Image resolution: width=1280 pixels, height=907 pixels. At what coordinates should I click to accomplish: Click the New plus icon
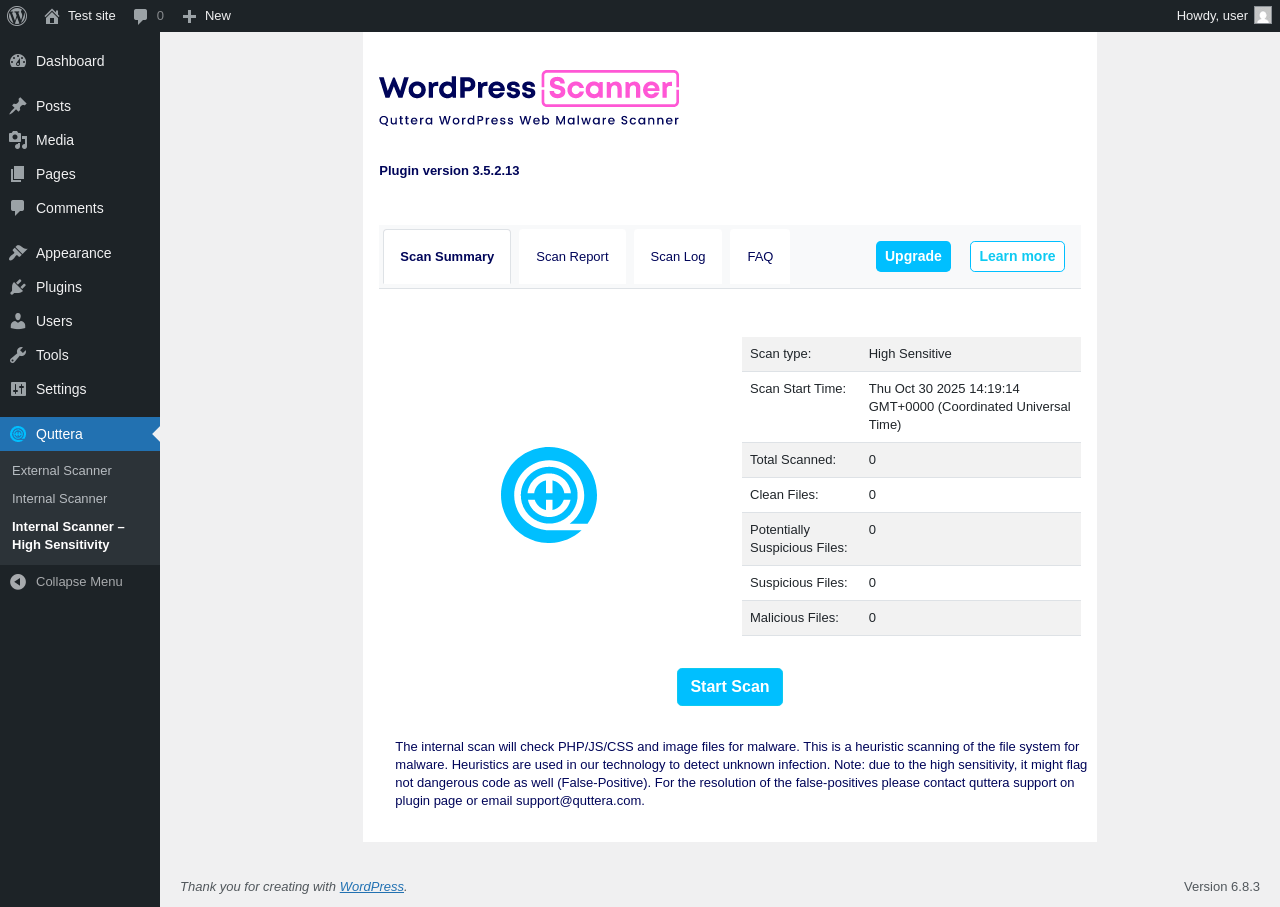(189, 16)
